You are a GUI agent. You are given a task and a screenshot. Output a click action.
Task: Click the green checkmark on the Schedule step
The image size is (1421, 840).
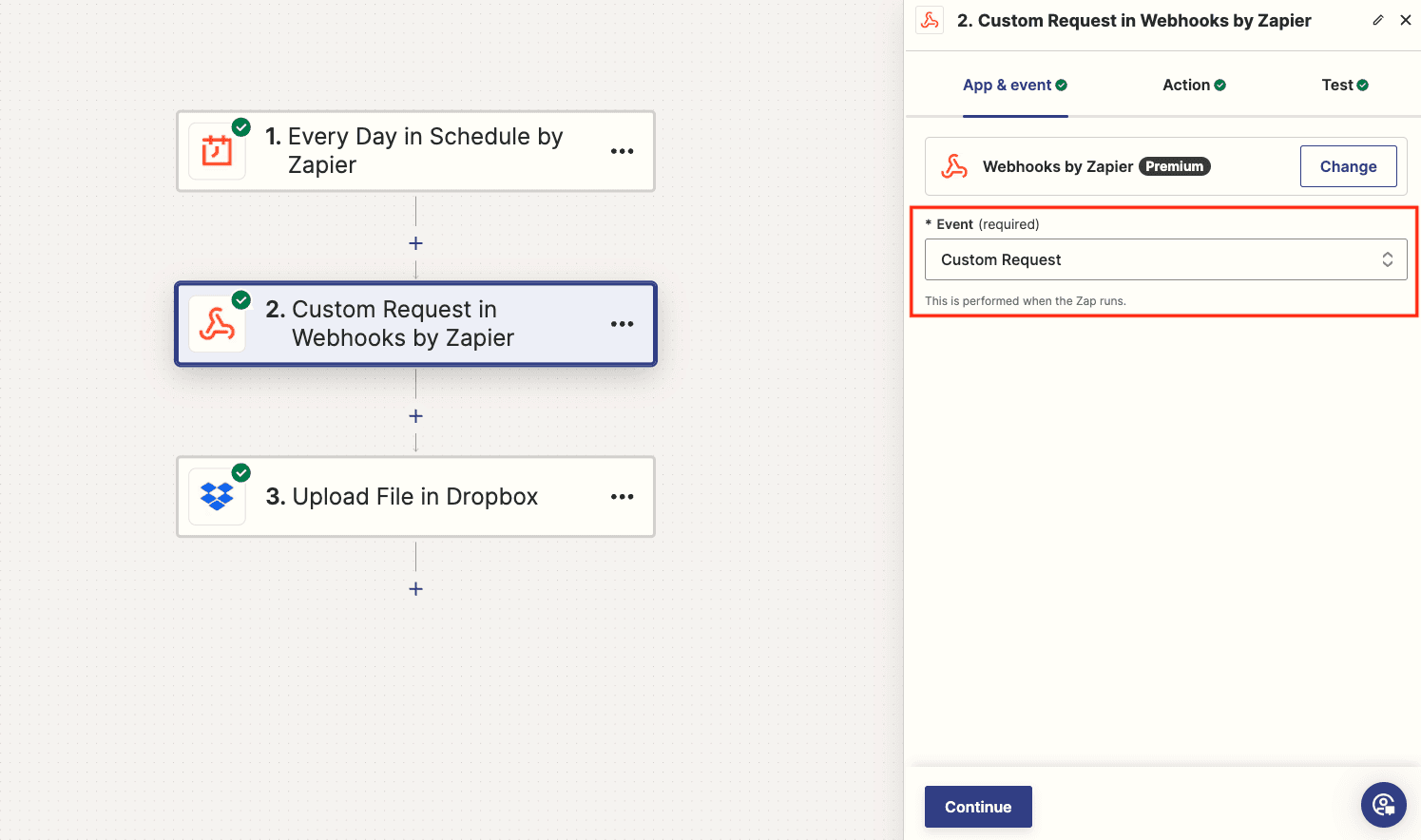tap(241, 127)
